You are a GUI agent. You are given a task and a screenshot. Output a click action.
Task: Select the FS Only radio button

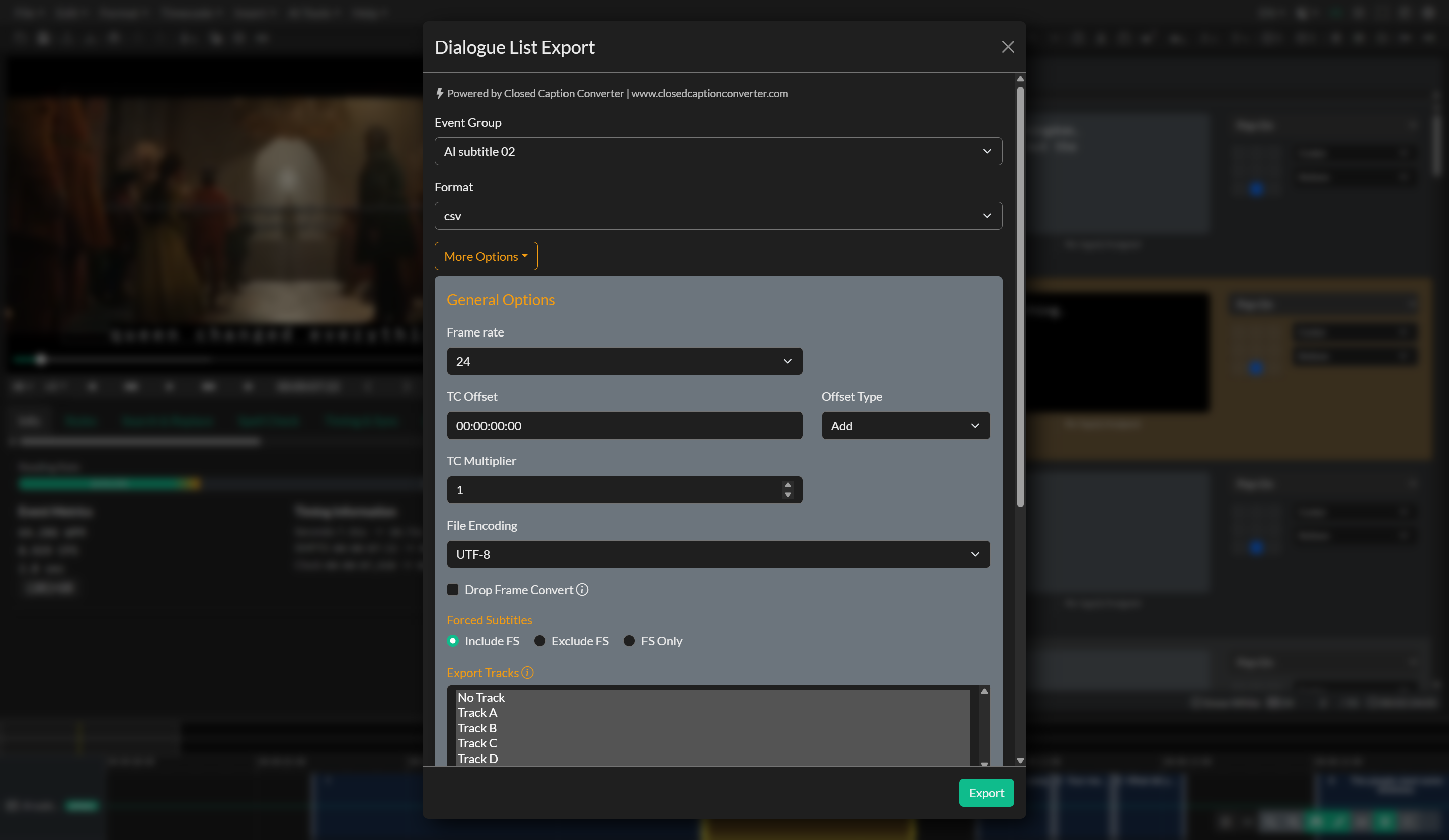tap(629, 641)
